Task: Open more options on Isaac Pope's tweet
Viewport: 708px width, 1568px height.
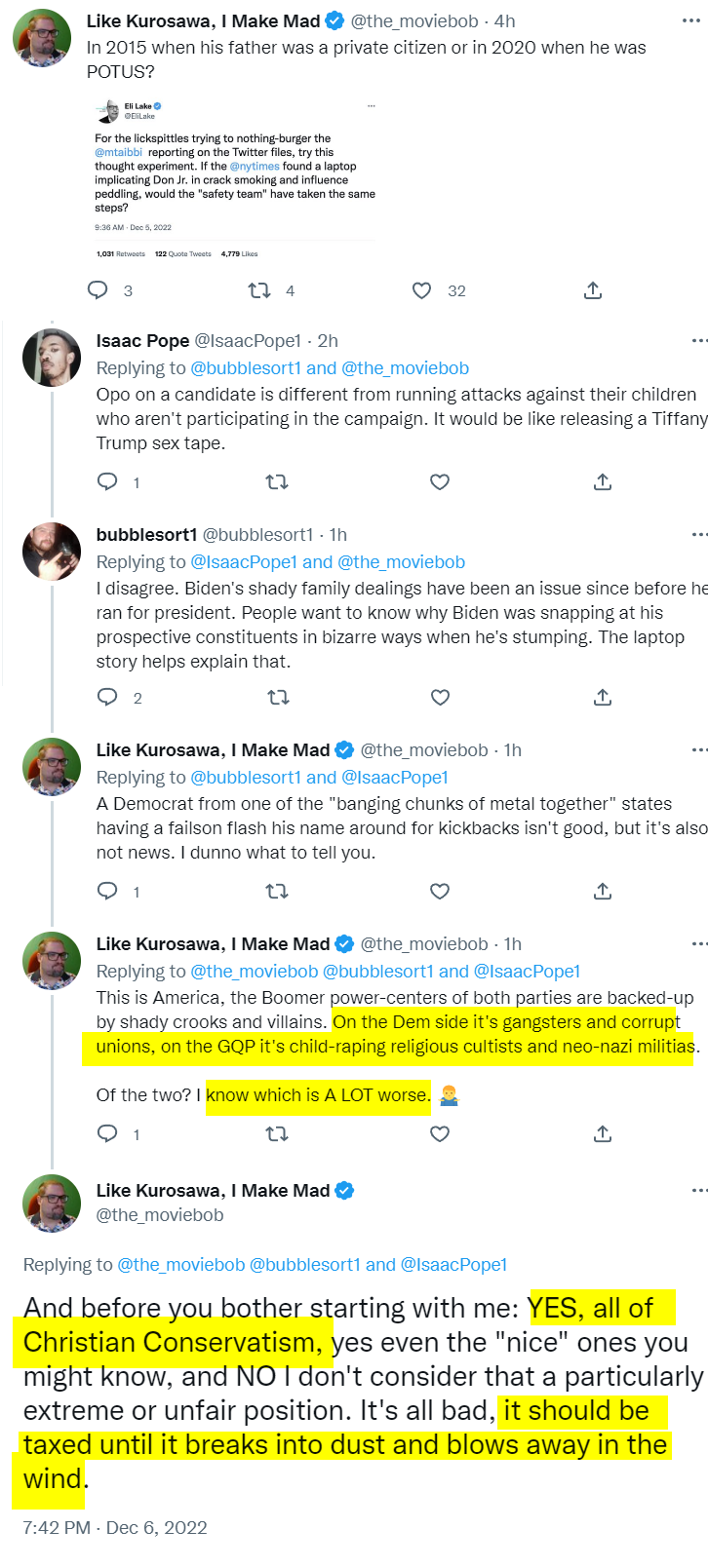Action: pos(698,341)
